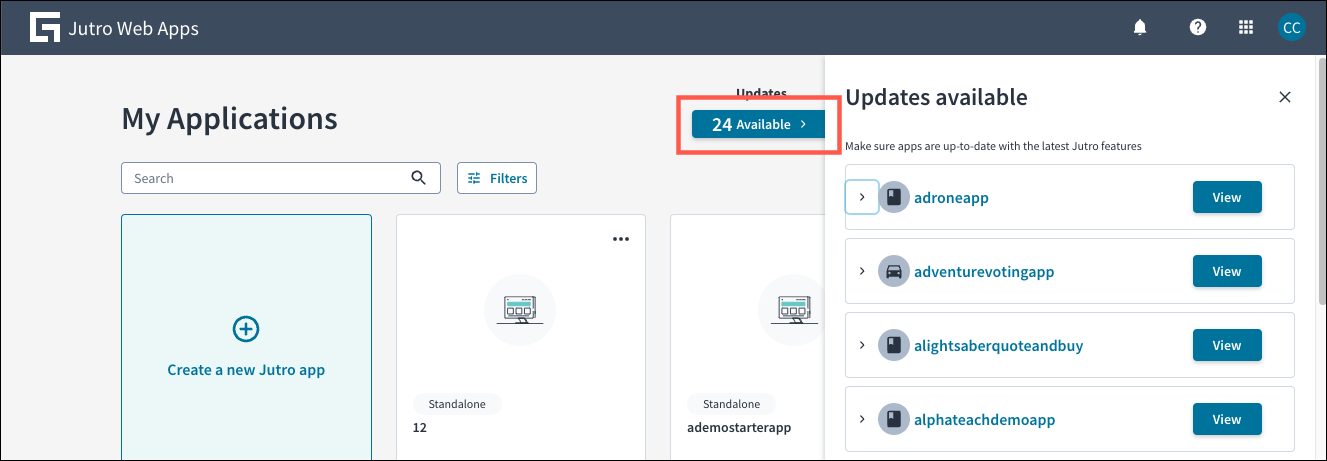This screenshot has height=461, width=1327.
Task: Click the search magnifier icon
Action: (x=419, y=178)
